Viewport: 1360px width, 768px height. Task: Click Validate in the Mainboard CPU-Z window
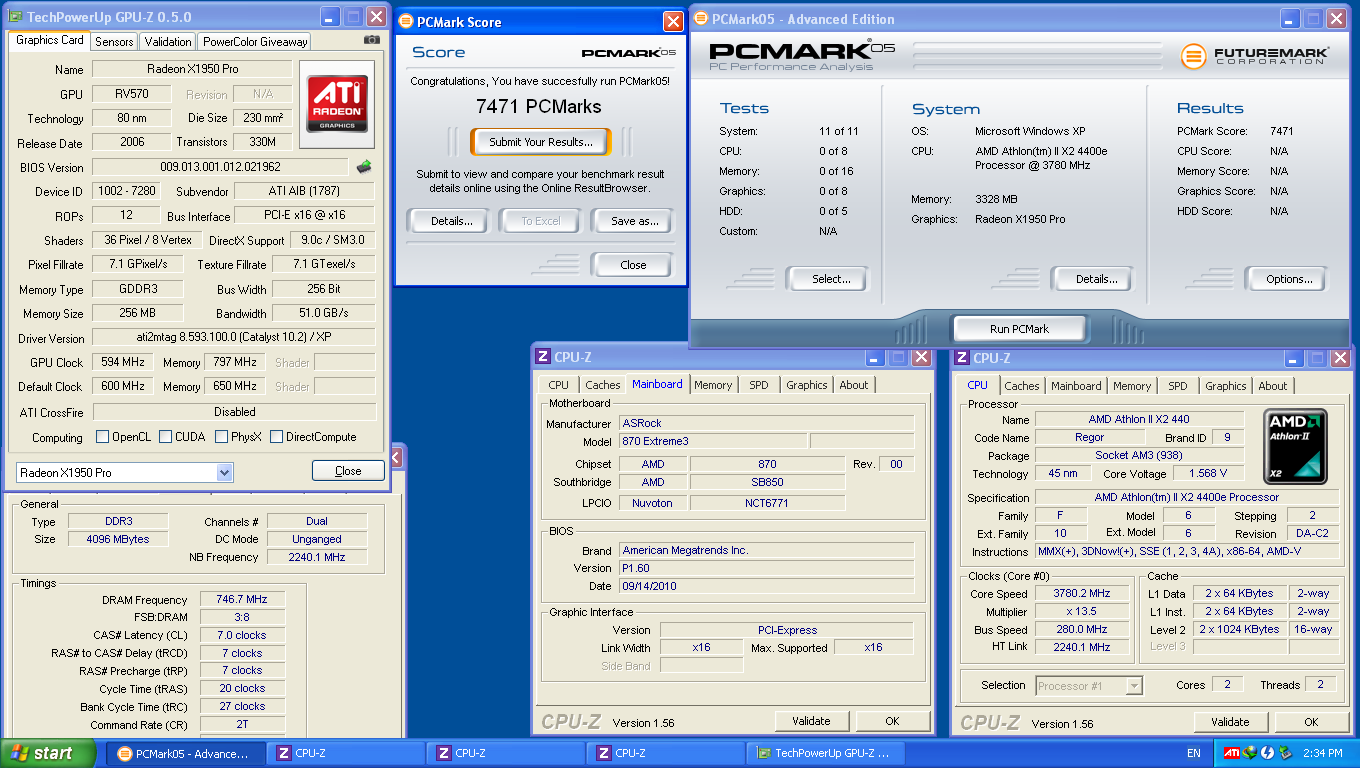[811, 721]
